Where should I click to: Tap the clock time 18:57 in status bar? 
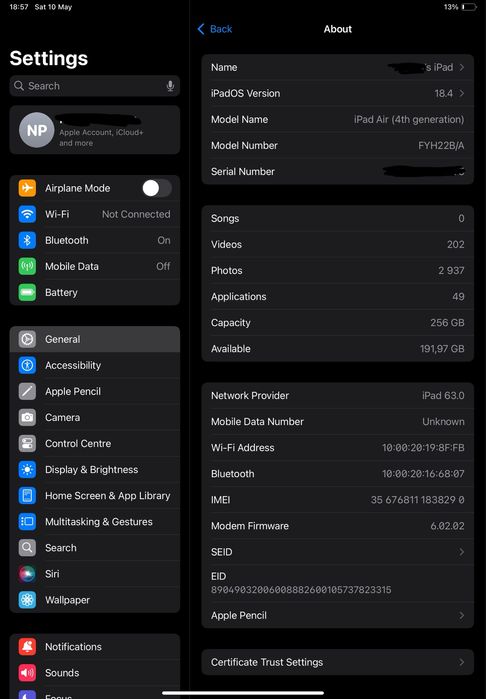point(19,7)
